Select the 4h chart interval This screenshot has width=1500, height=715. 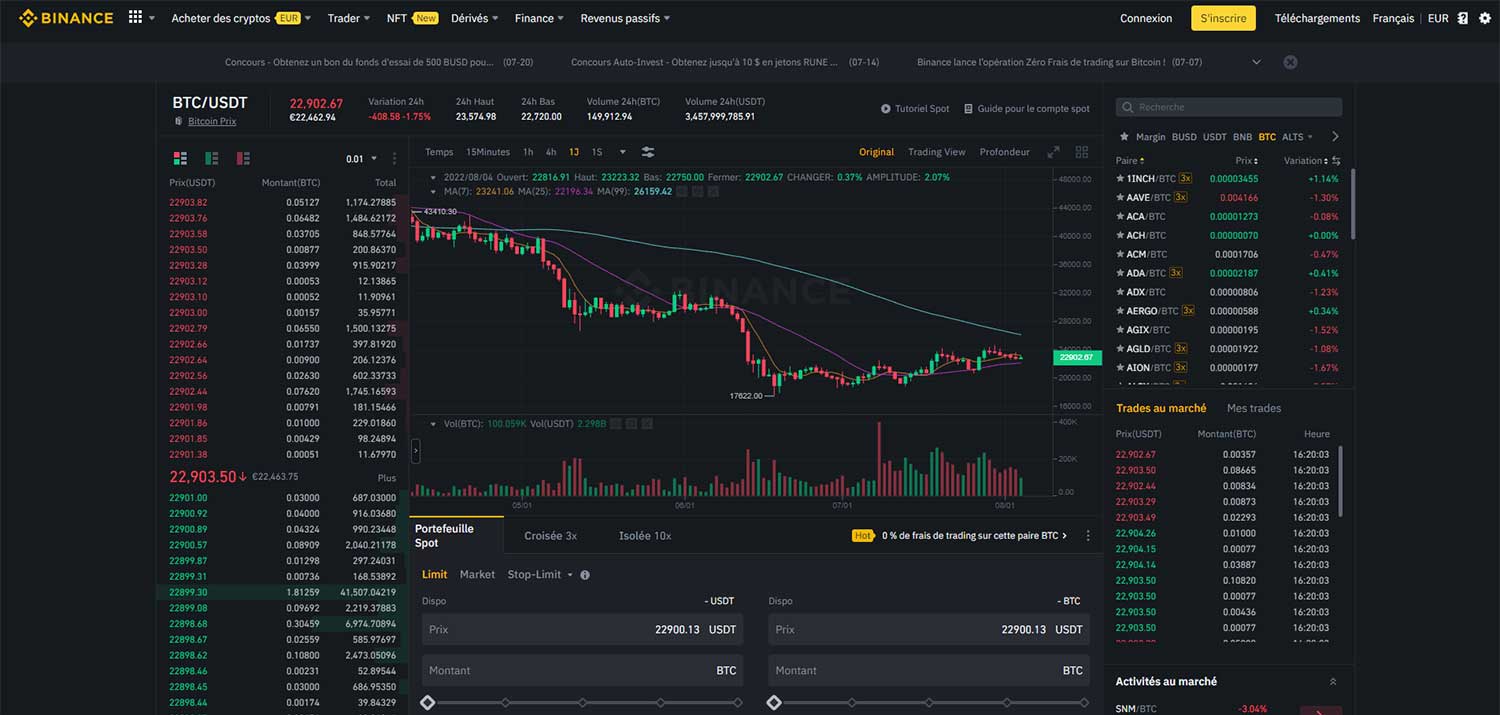coord(551,152)
